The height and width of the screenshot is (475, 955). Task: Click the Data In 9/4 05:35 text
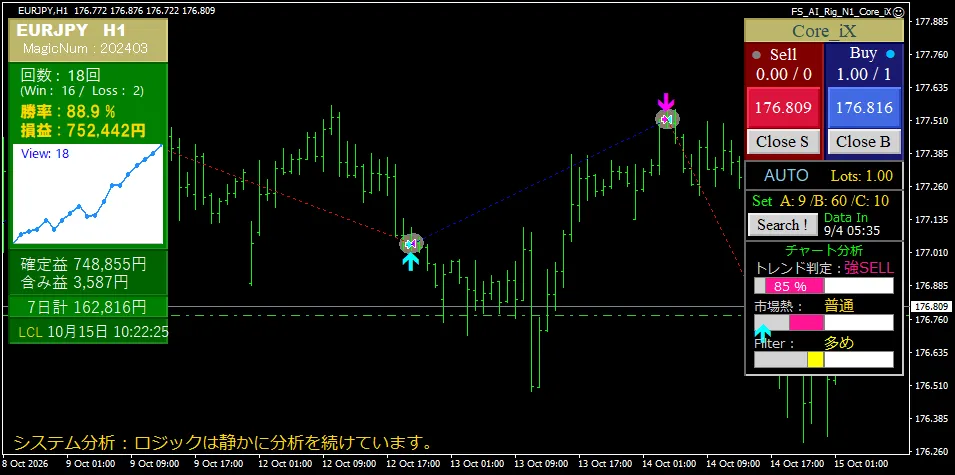point(851,224)
